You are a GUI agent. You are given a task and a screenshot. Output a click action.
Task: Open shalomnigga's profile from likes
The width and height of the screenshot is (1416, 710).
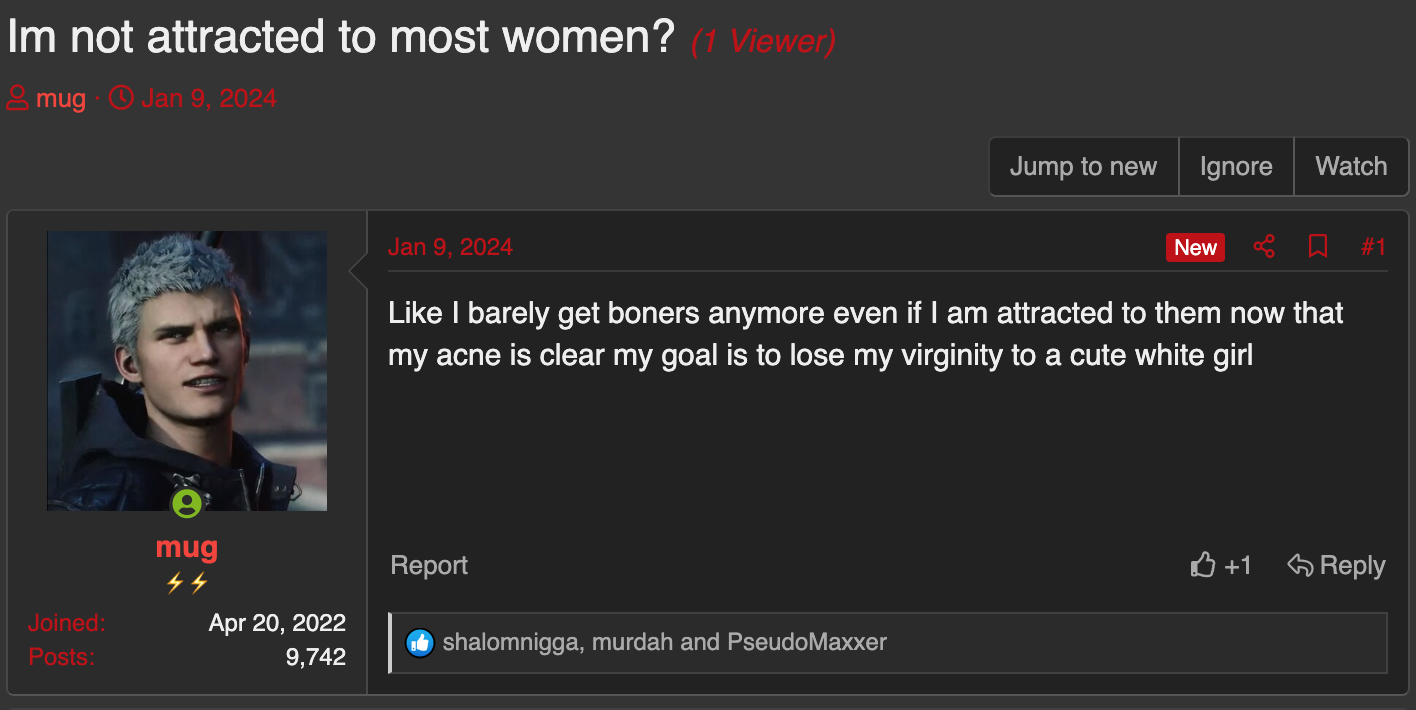510,642
